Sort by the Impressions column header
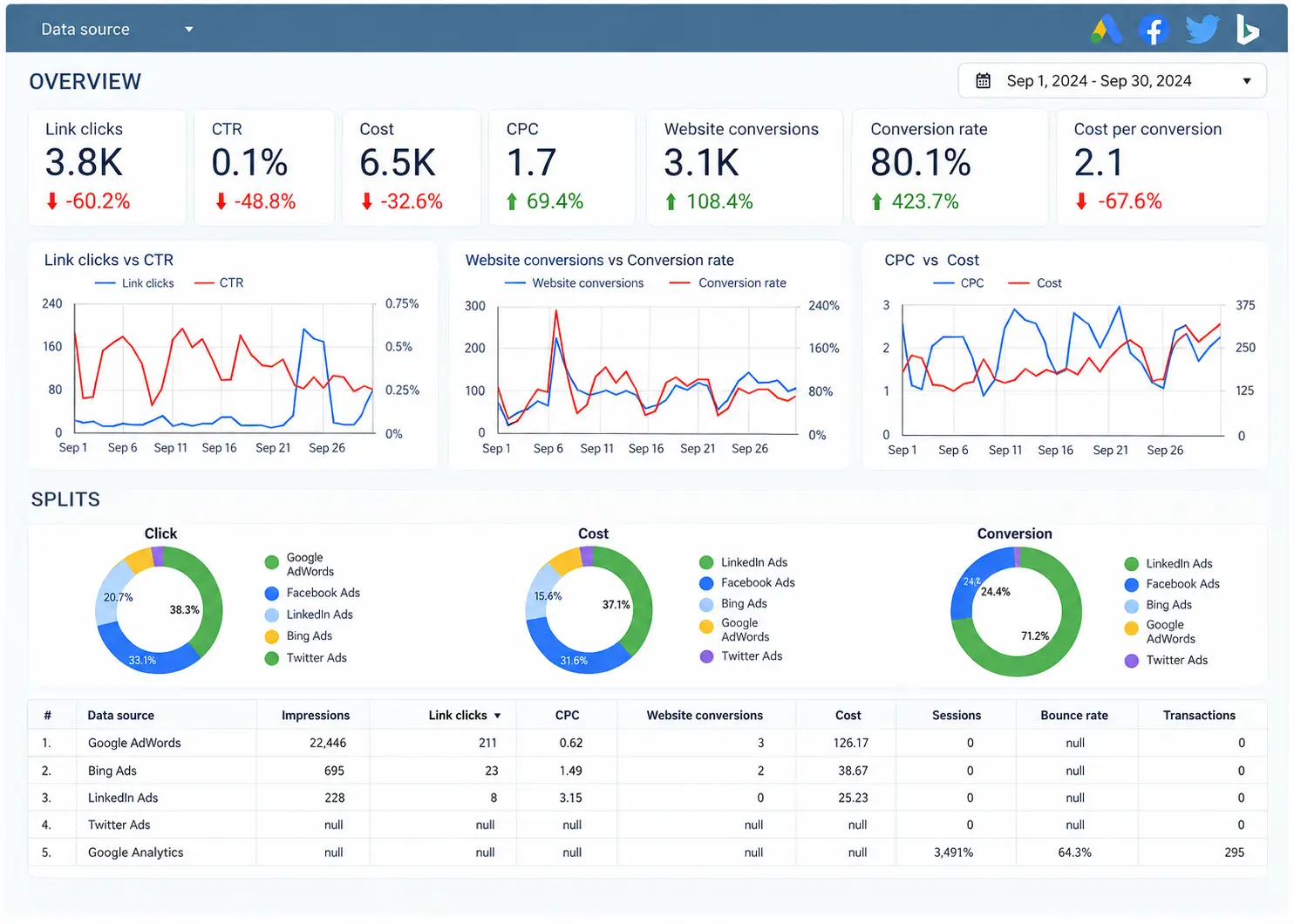 [316, 717]
